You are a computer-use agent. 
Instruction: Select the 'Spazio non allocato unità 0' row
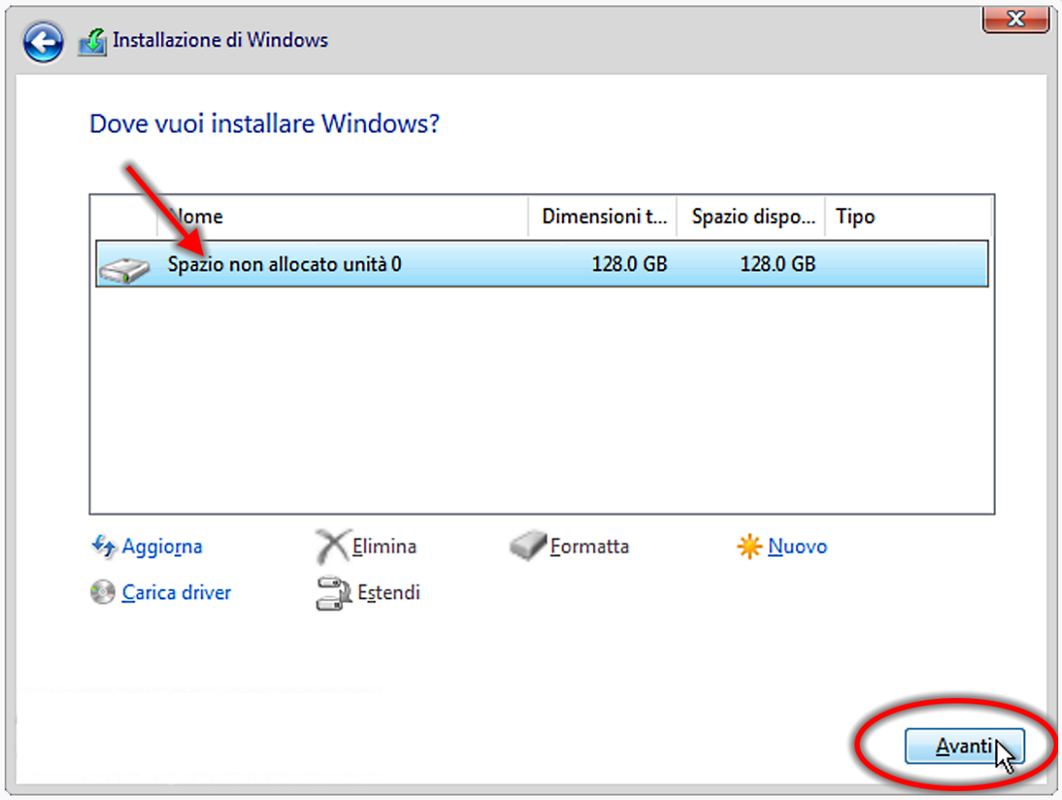tap(542, 264)
